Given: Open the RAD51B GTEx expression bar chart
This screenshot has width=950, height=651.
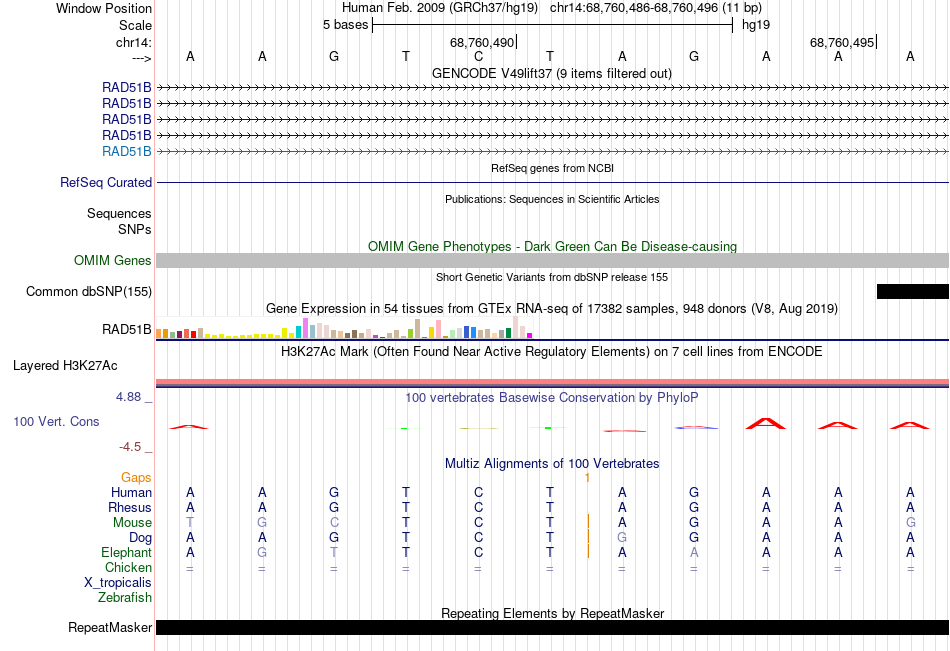Looking at the screenshot, I should click(344, 327).
